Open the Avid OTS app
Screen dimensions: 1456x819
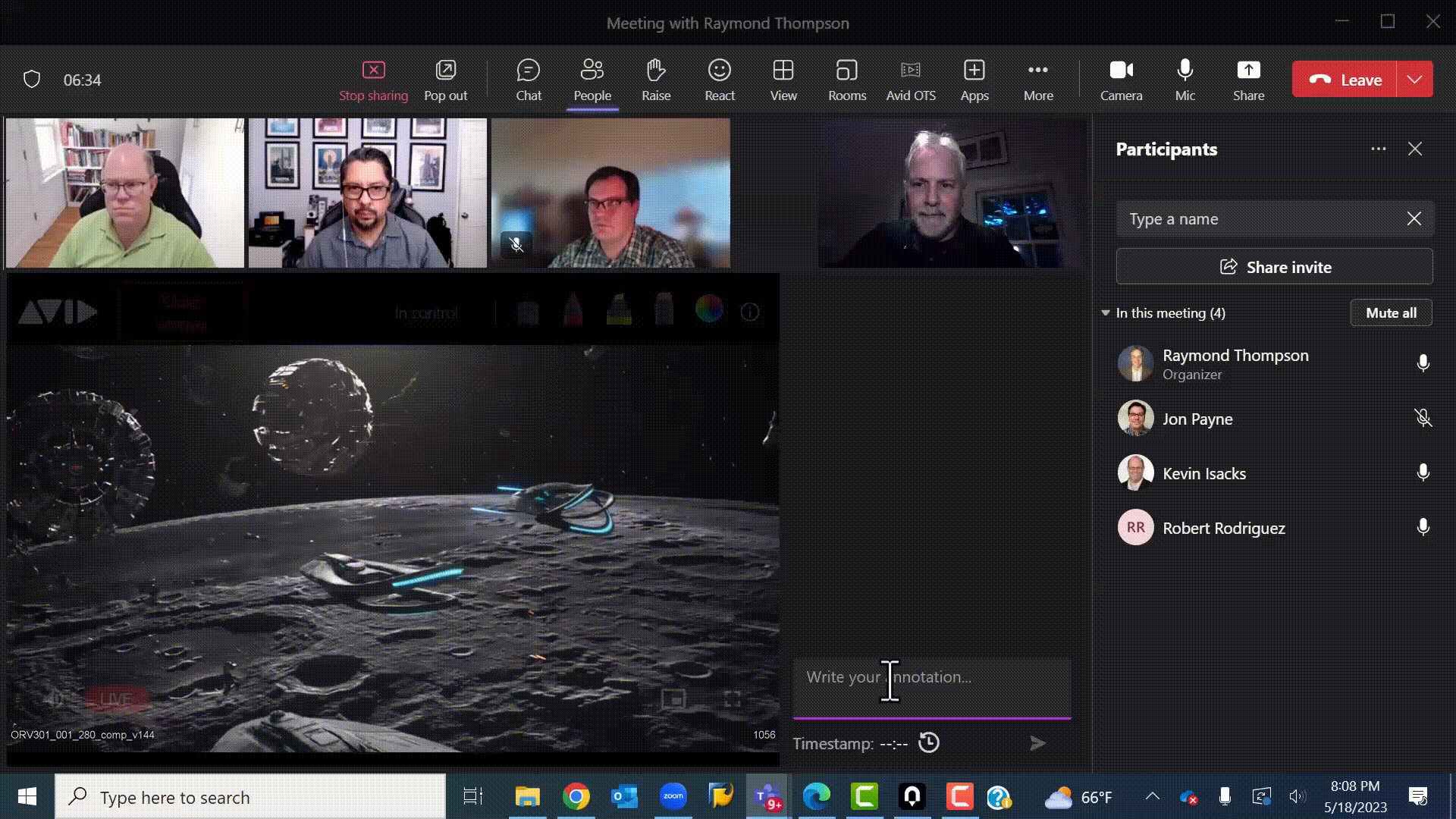click(x=911, y=80)
